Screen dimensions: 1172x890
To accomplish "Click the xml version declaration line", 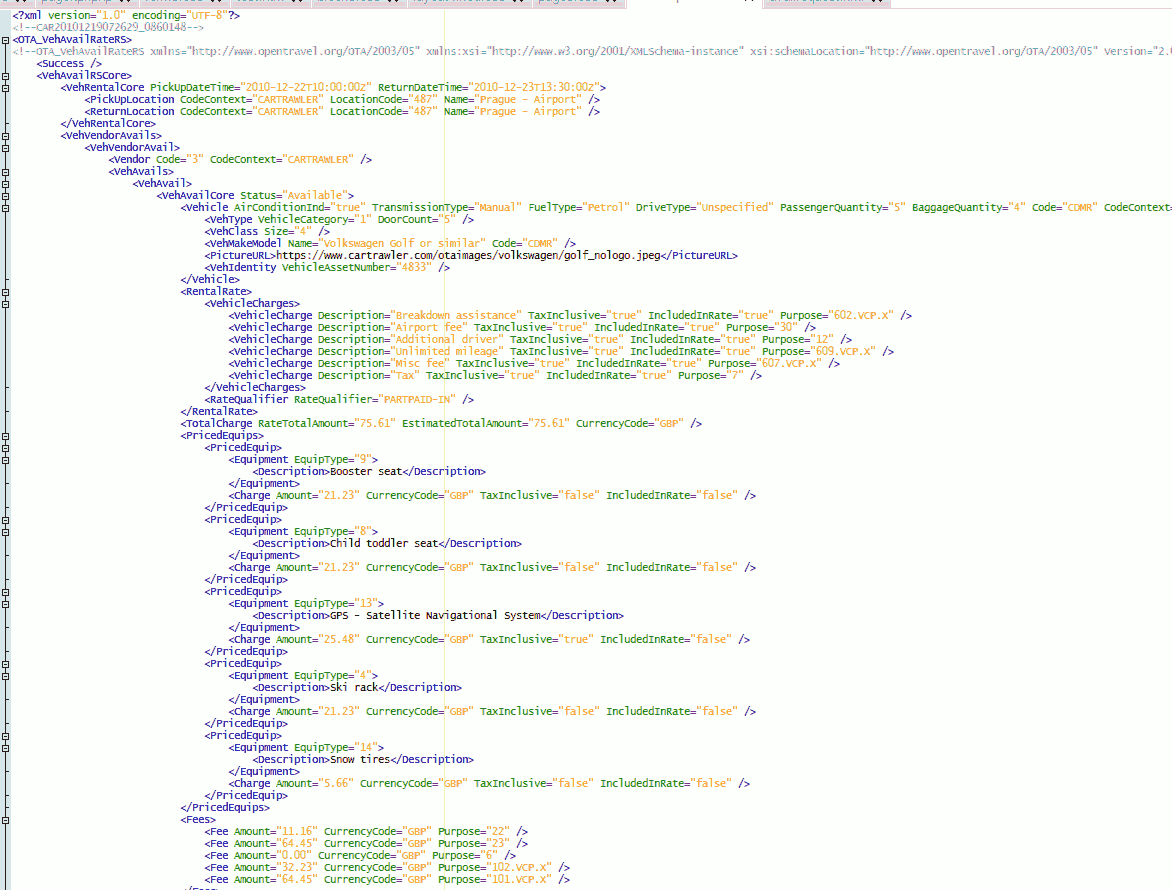I will (x=126, y=15).
